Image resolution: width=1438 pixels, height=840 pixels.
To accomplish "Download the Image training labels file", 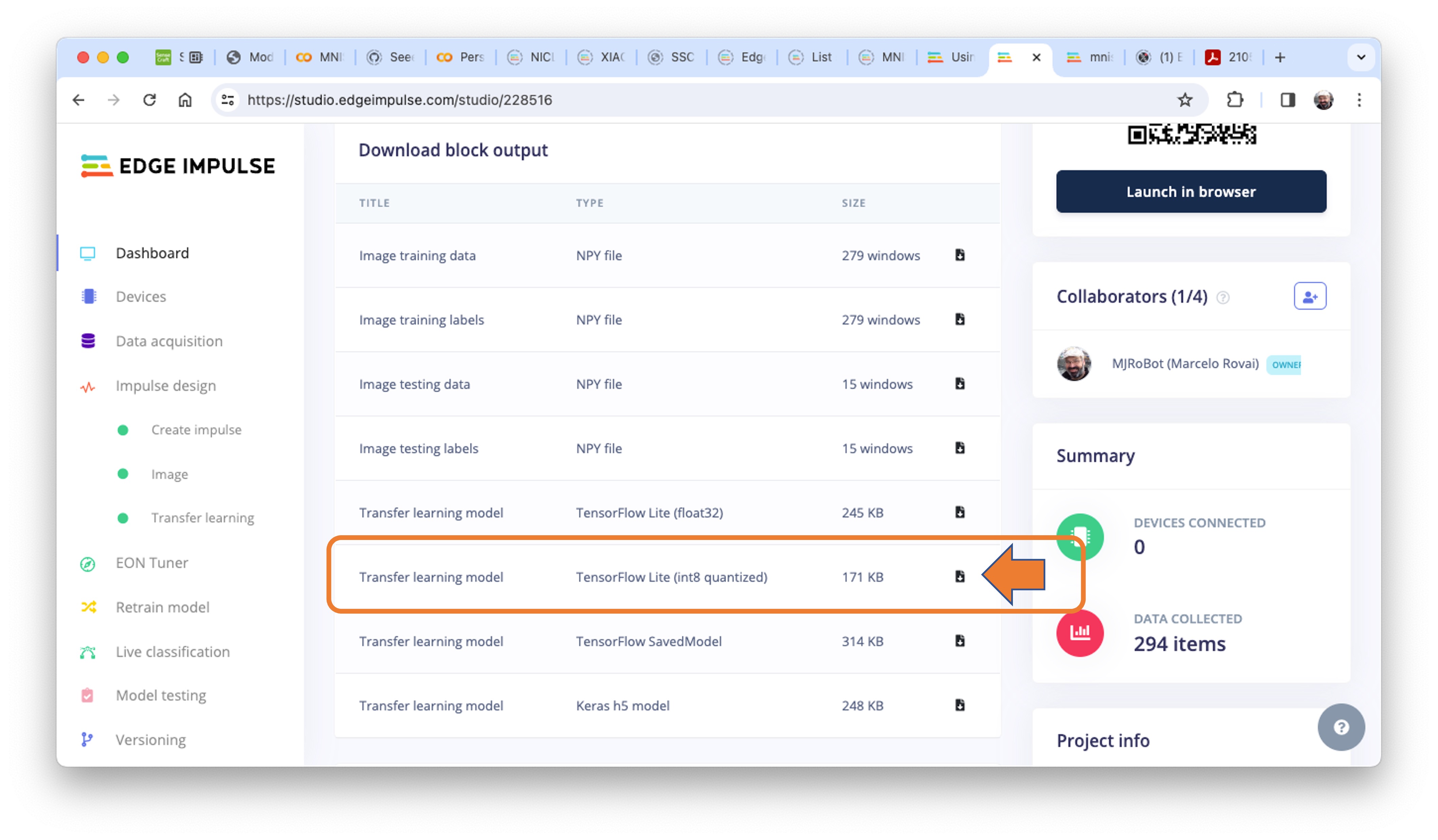I will click(x=960, y=319).
